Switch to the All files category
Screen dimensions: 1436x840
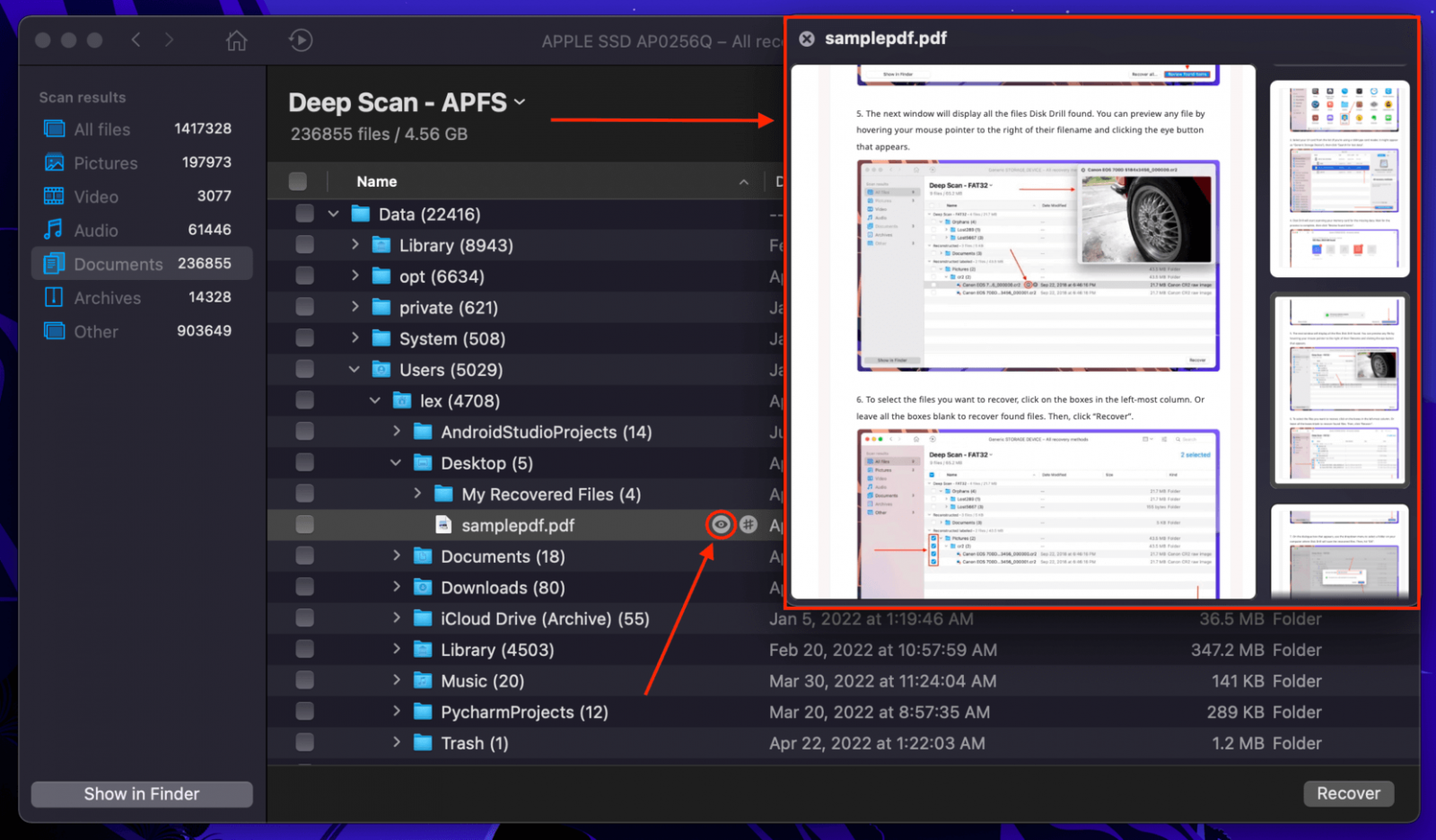tap(101, 128)
